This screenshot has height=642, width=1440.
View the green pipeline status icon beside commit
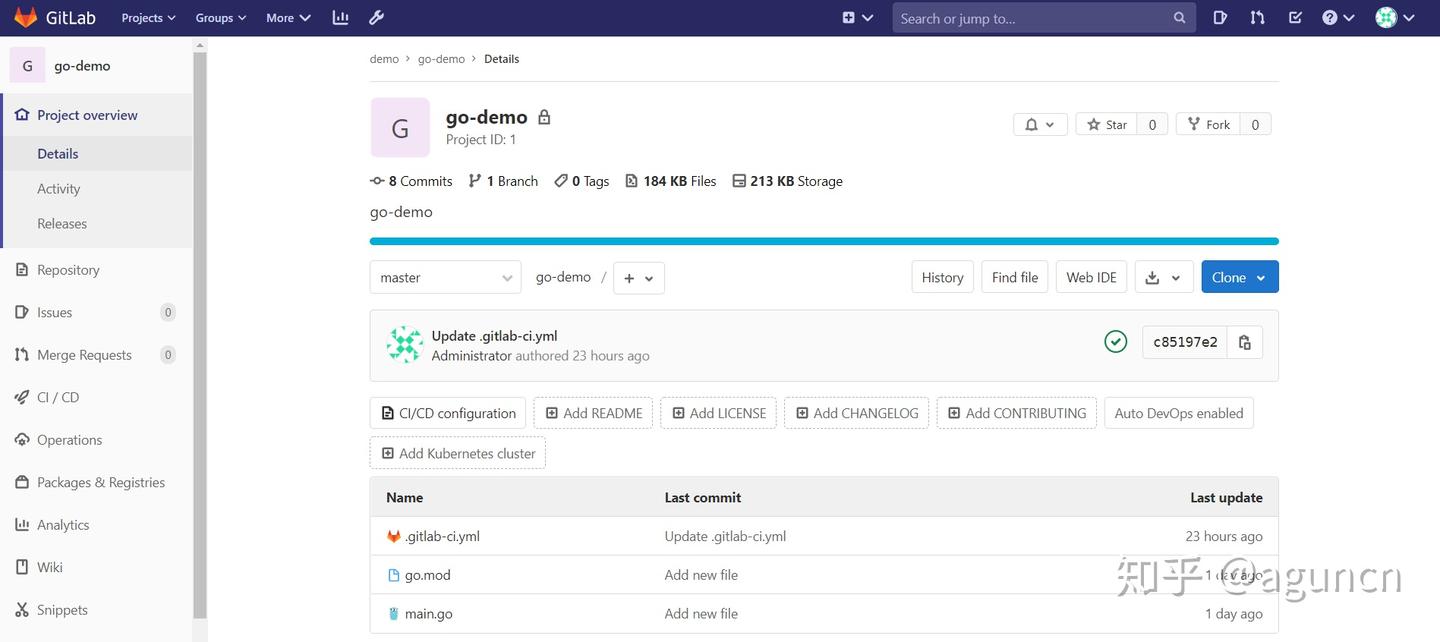[1116, 341]
